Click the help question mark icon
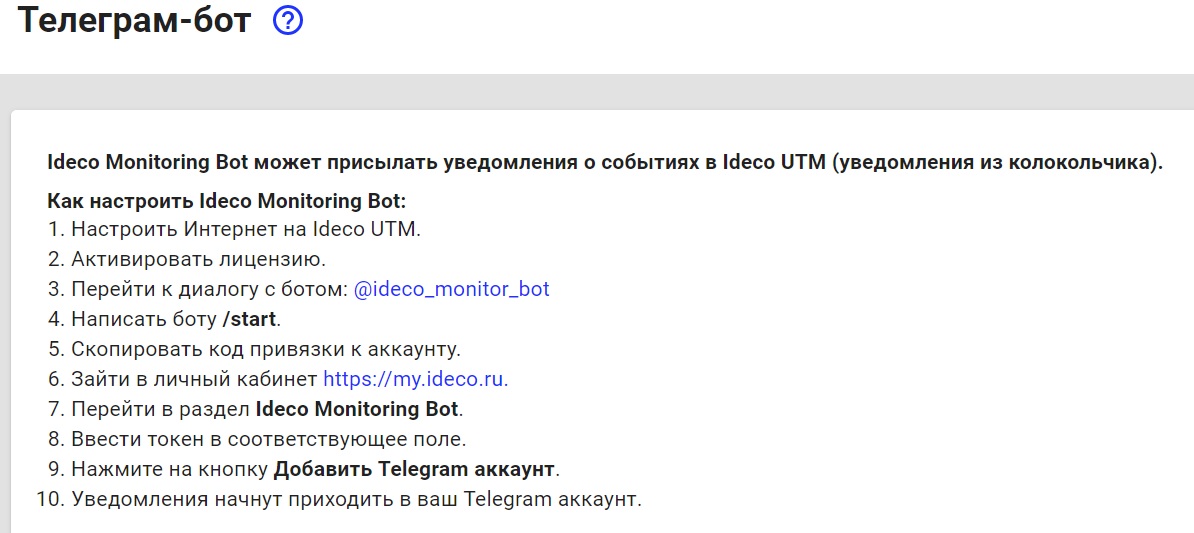Viewport: 1194px width, 533px height. (x=288, y=22)
